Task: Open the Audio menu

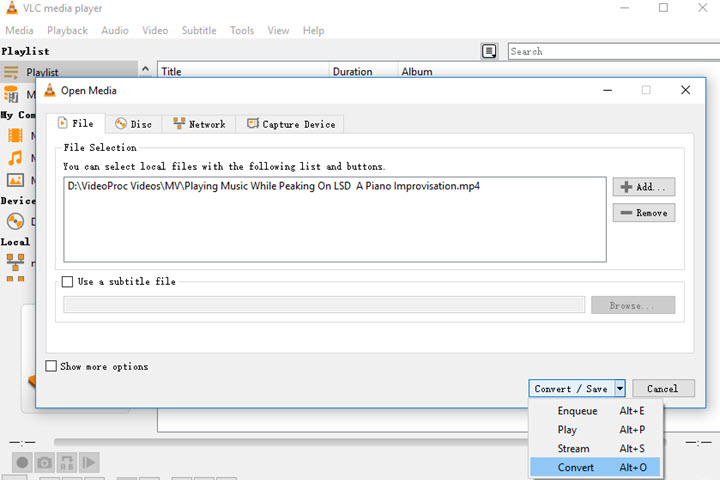Action: (x=115, y=30)
